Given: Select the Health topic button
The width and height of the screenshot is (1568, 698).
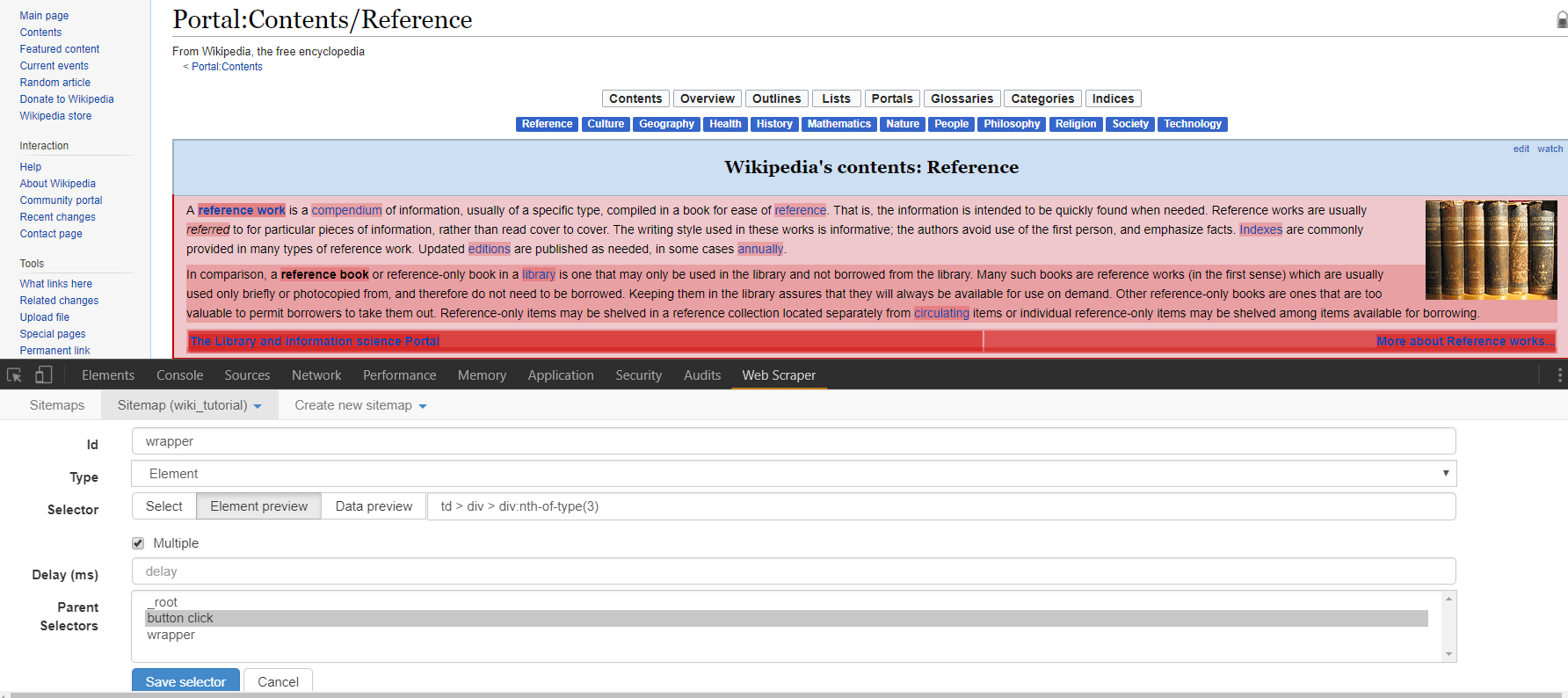Looking at the screenshot, I should 725,124.
